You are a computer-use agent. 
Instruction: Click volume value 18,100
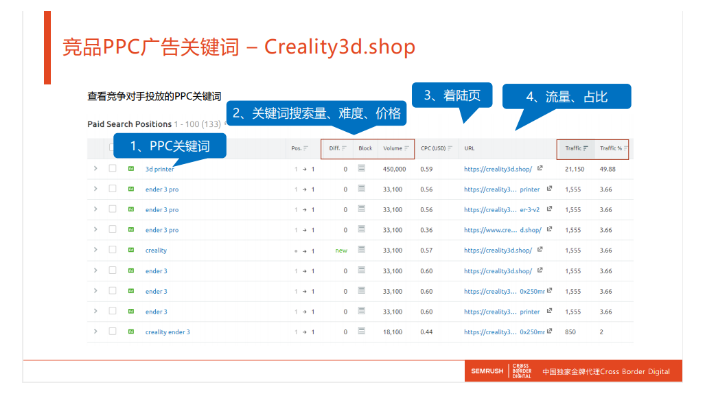(393, 332)
